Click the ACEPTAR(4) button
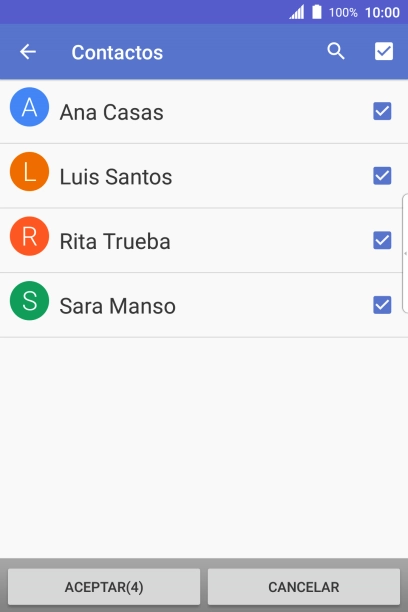Screen dimensions: 408x612 104,587
